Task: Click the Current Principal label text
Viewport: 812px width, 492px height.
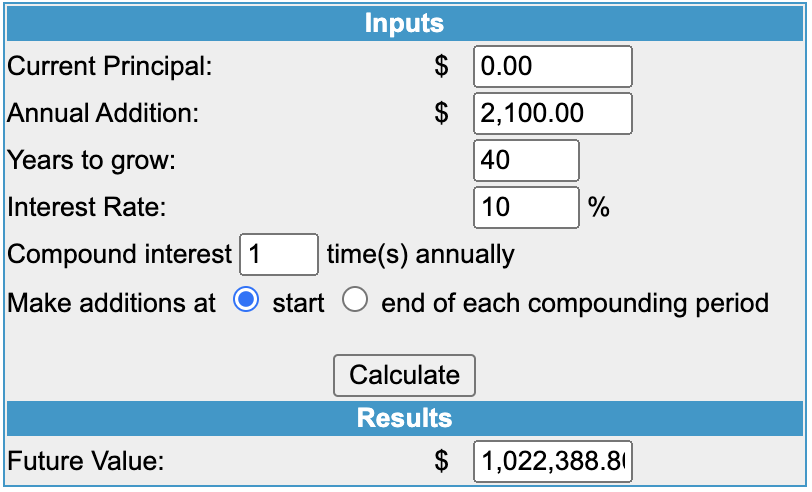Action: coord(110,66)
